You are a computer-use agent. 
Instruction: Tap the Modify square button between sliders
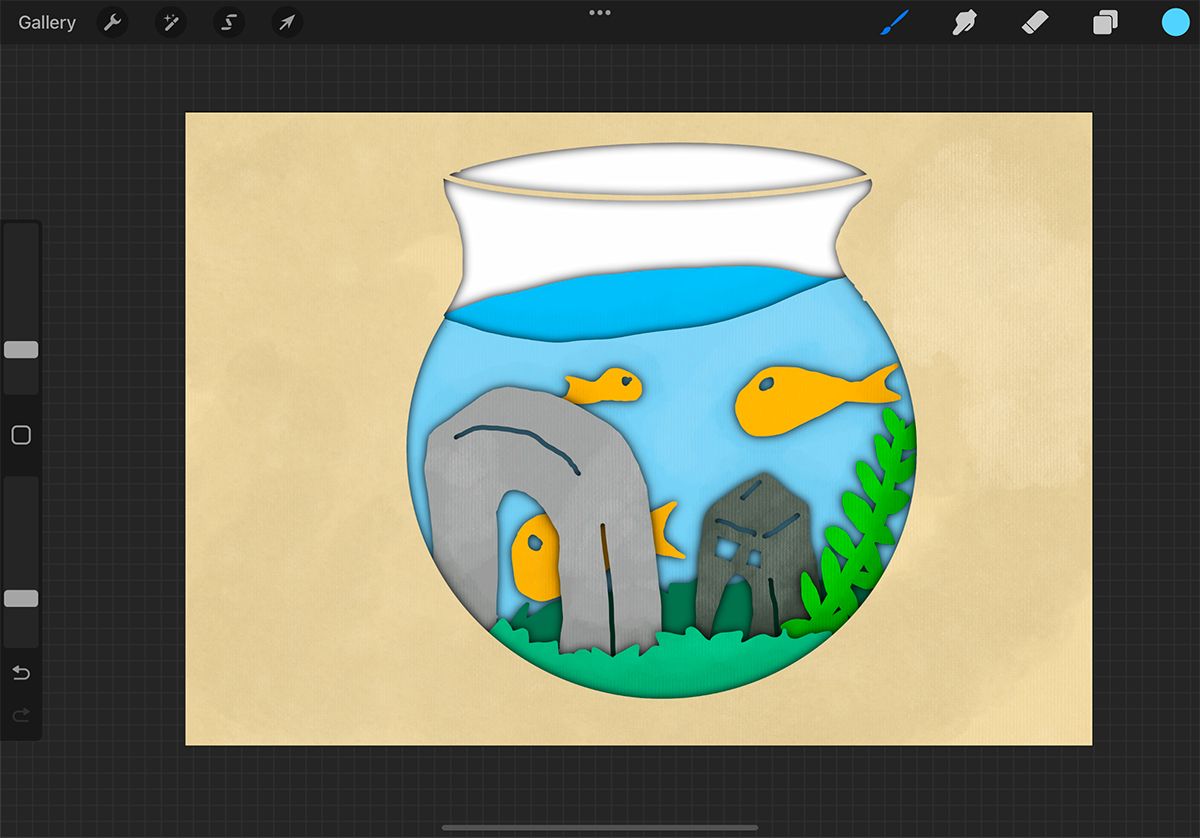point(21,435)
